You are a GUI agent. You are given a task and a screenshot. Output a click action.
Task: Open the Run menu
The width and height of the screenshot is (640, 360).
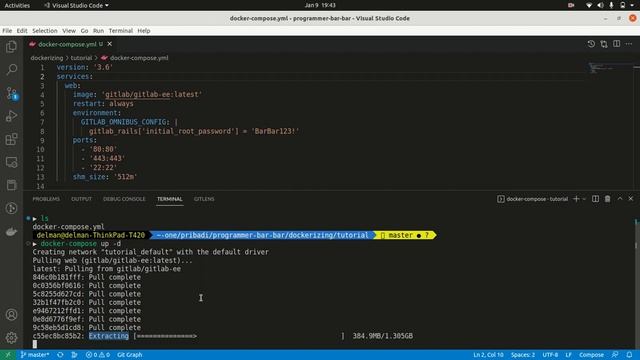click(98, 31)
